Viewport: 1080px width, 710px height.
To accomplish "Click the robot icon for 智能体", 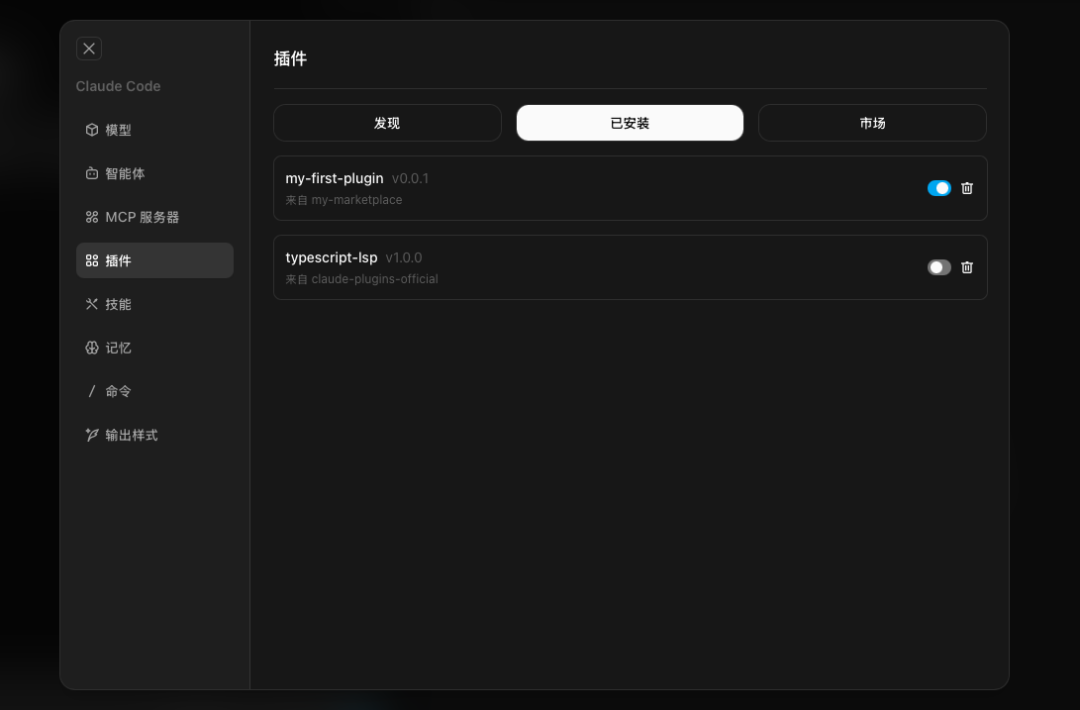I will coord(92,174).
